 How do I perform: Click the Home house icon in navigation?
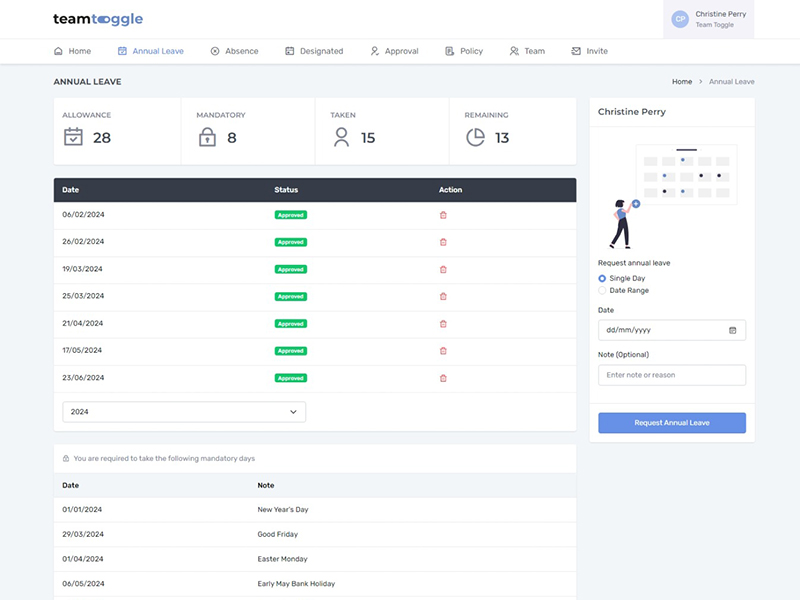[x=58, y=51]
